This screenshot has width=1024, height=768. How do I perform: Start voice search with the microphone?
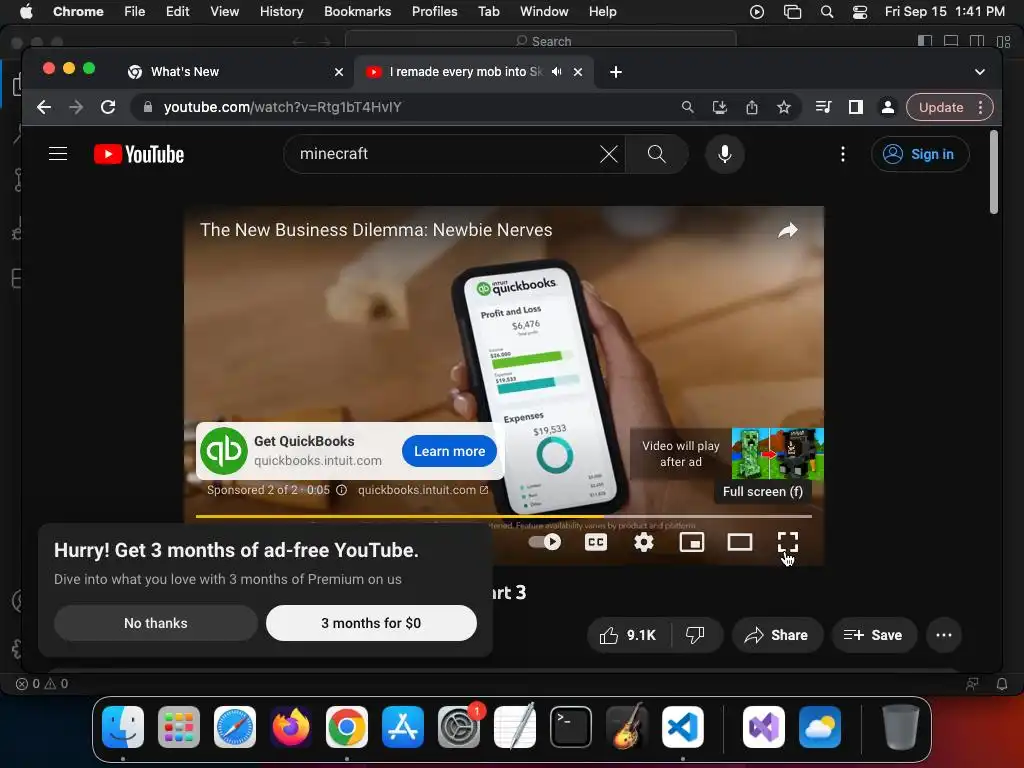(x=724, y=154)
